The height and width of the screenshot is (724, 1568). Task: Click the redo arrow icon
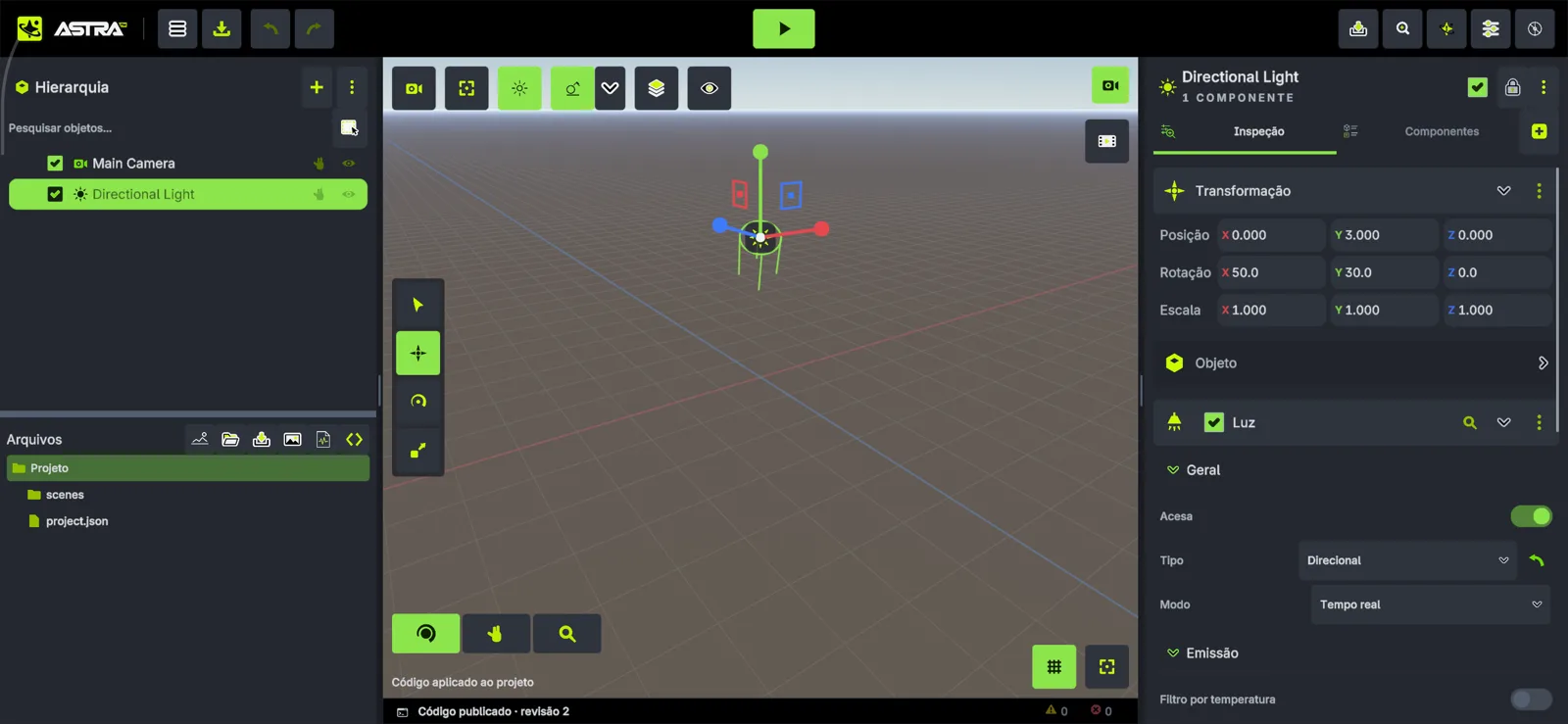pos(315,29)
